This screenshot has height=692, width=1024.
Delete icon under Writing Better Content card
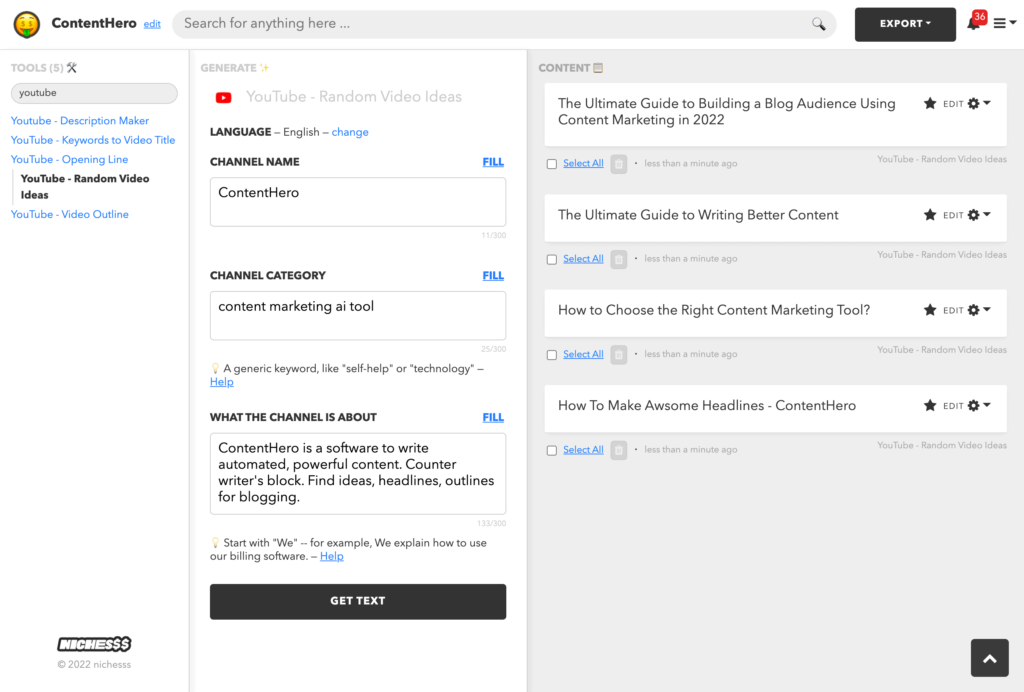[618, 259]
